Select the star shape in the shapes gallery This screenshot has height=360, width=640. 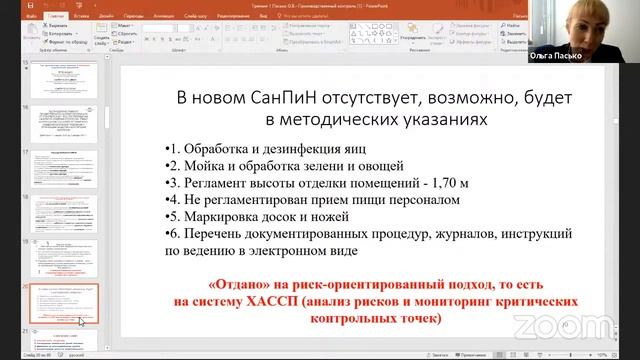389,40
